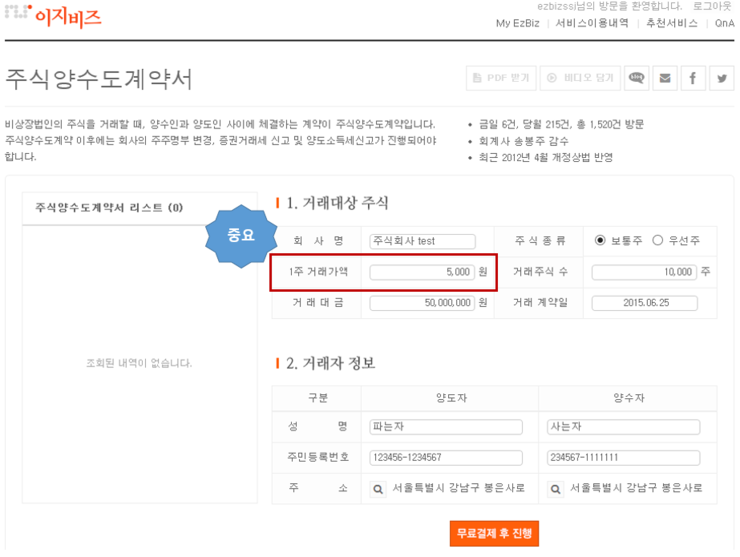740x557 pixels.
Task: Share the page on Facebook
Action: coord(693,78)
